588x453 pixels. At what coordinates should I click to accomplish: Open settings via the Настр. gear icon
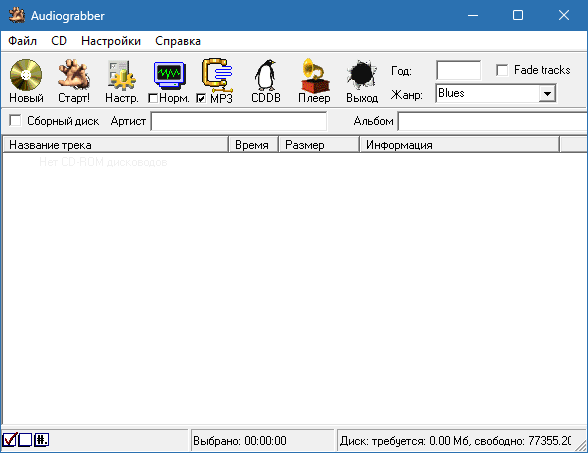122,75
